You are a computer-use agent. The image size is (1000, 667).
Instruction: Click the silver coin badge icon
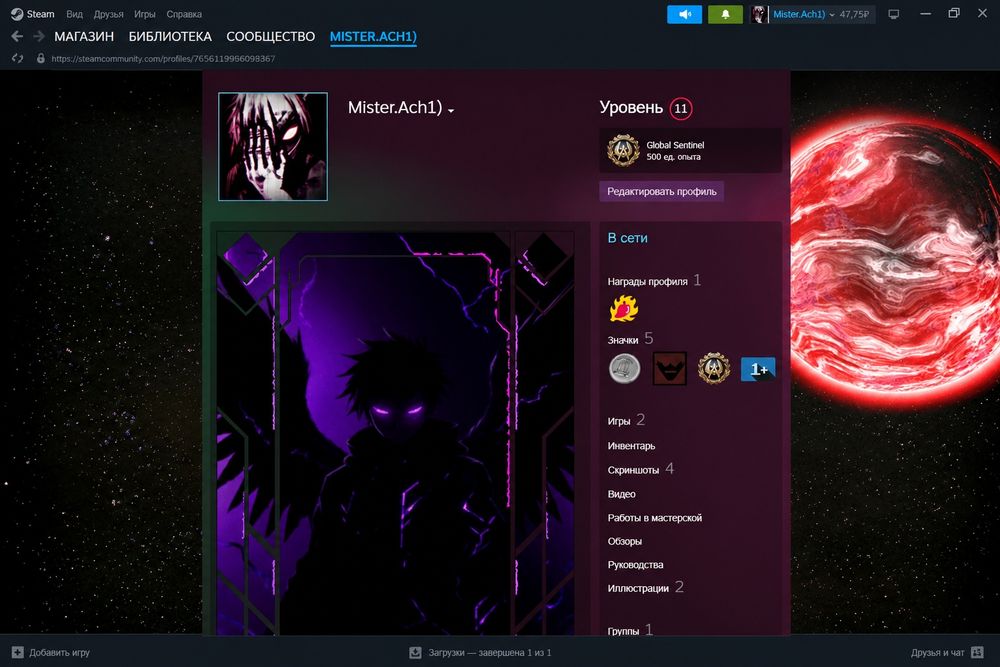pyautogui.click(x=624, y=369)
